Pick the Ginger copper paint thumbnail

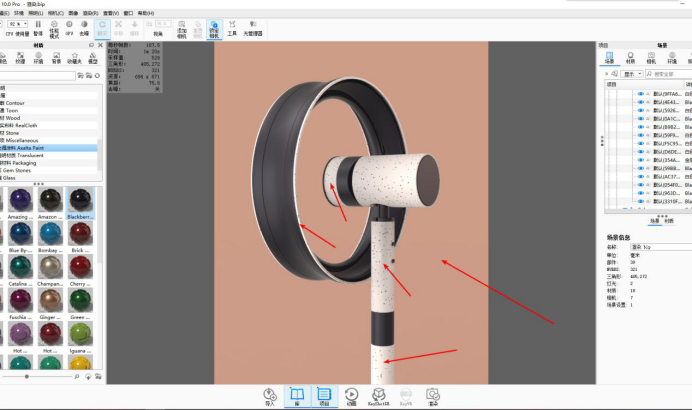pos(50,300)
